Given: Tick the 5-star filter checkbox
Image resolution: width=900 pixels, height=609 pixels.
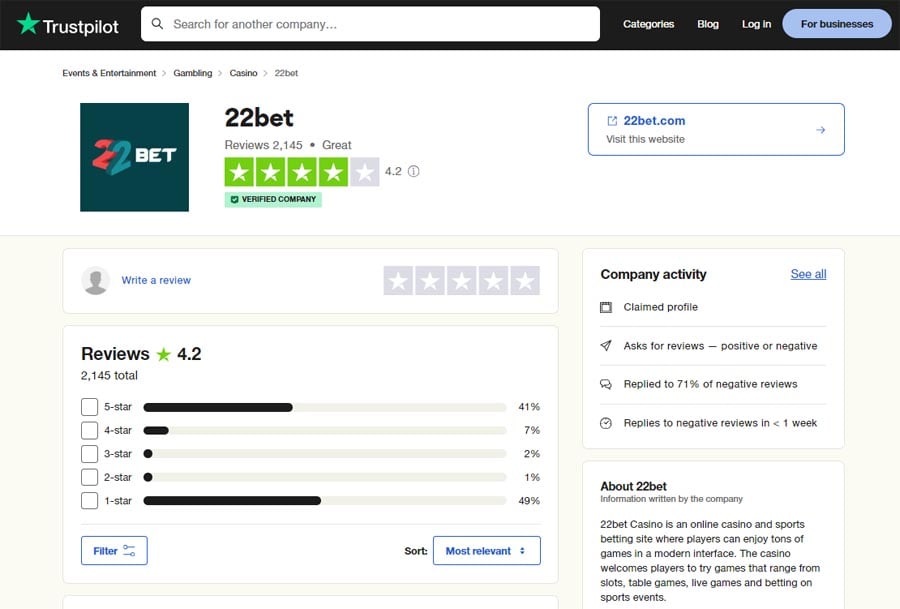Looking at the screenshot, I should [90, 407].
